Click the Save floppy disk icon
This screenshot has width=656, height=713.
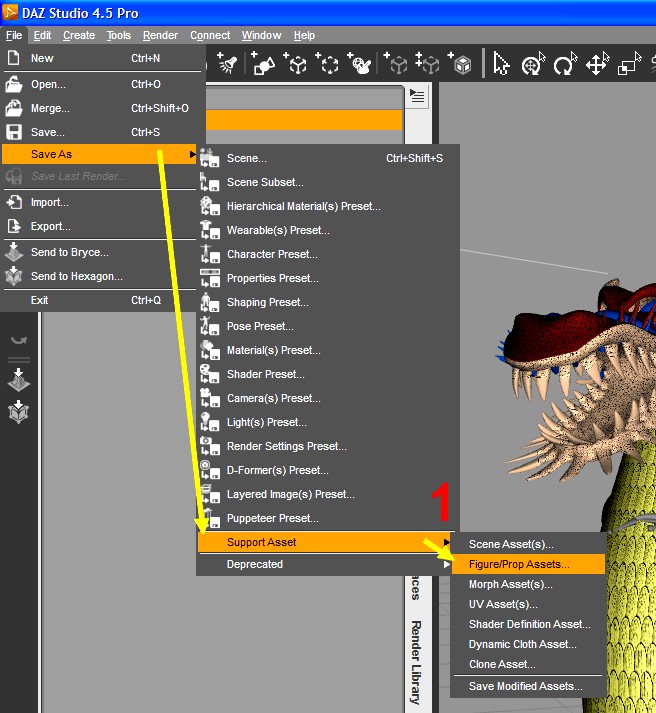[x=14, y=132]
